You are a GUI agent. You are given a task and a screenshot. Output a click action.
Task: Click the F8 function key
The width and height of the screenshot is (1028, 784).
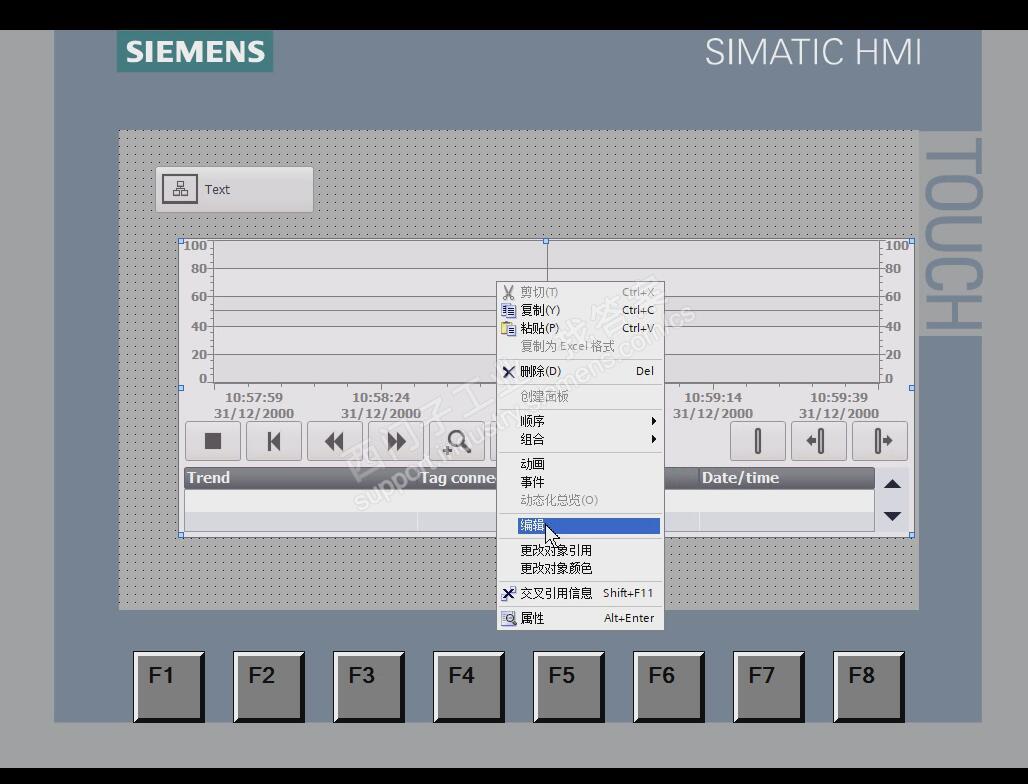[x=869, y=687]
